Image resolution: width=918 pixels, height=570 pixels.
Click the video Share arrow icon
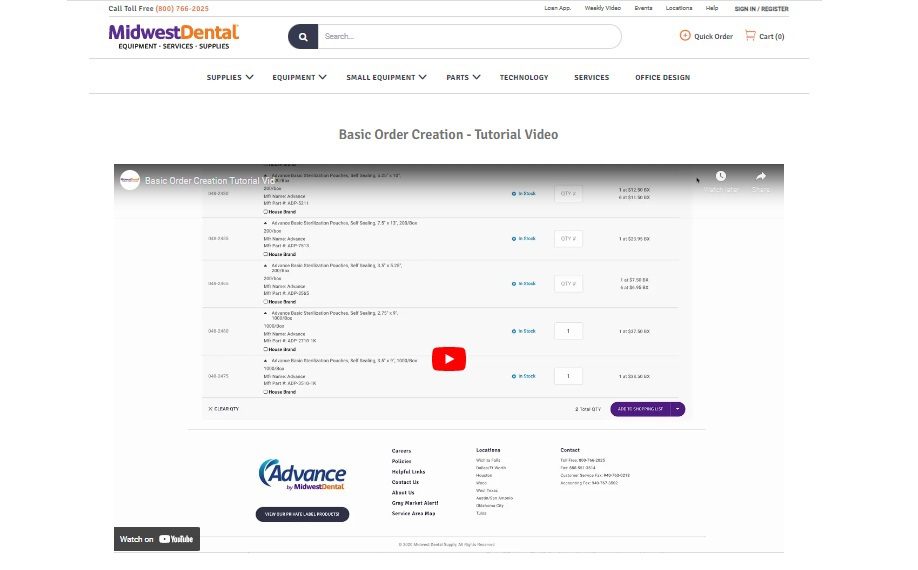[761, 176]
